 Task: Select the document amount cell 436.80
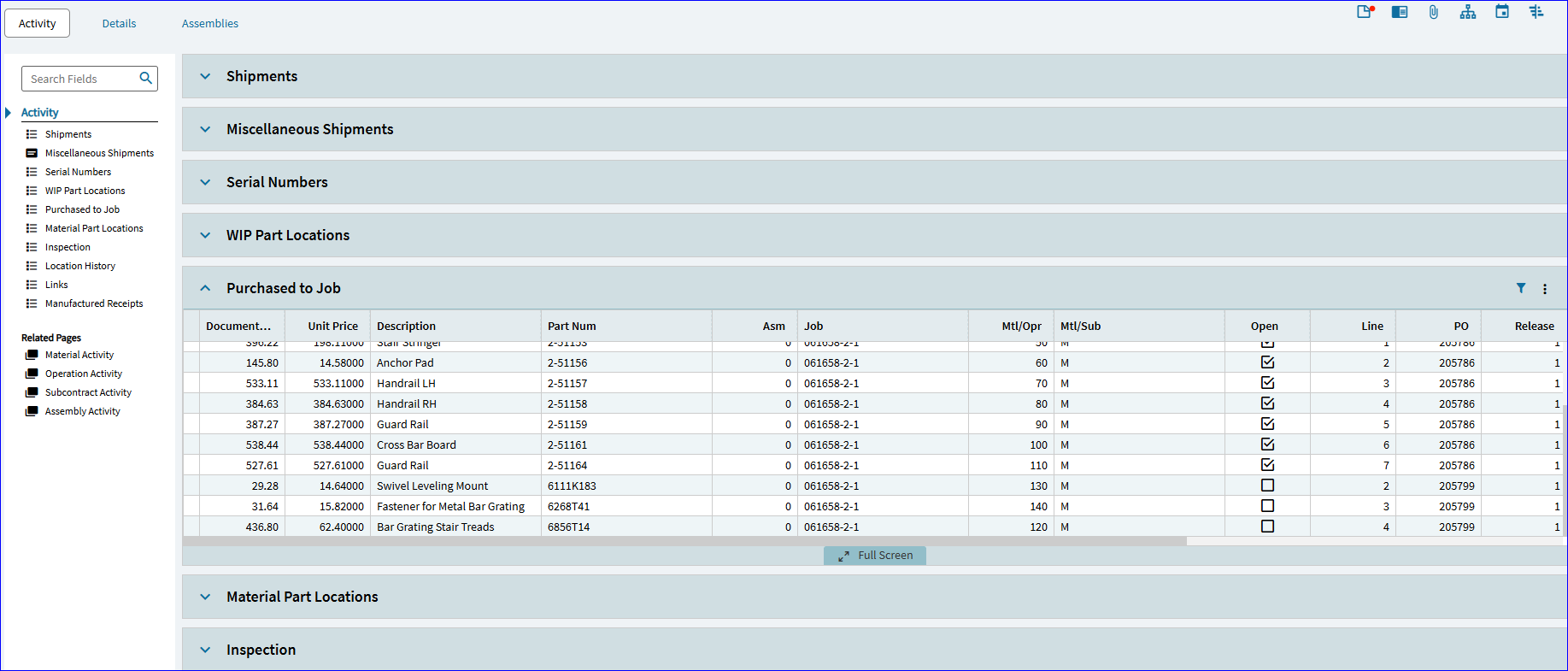click(x=242, y=527)
